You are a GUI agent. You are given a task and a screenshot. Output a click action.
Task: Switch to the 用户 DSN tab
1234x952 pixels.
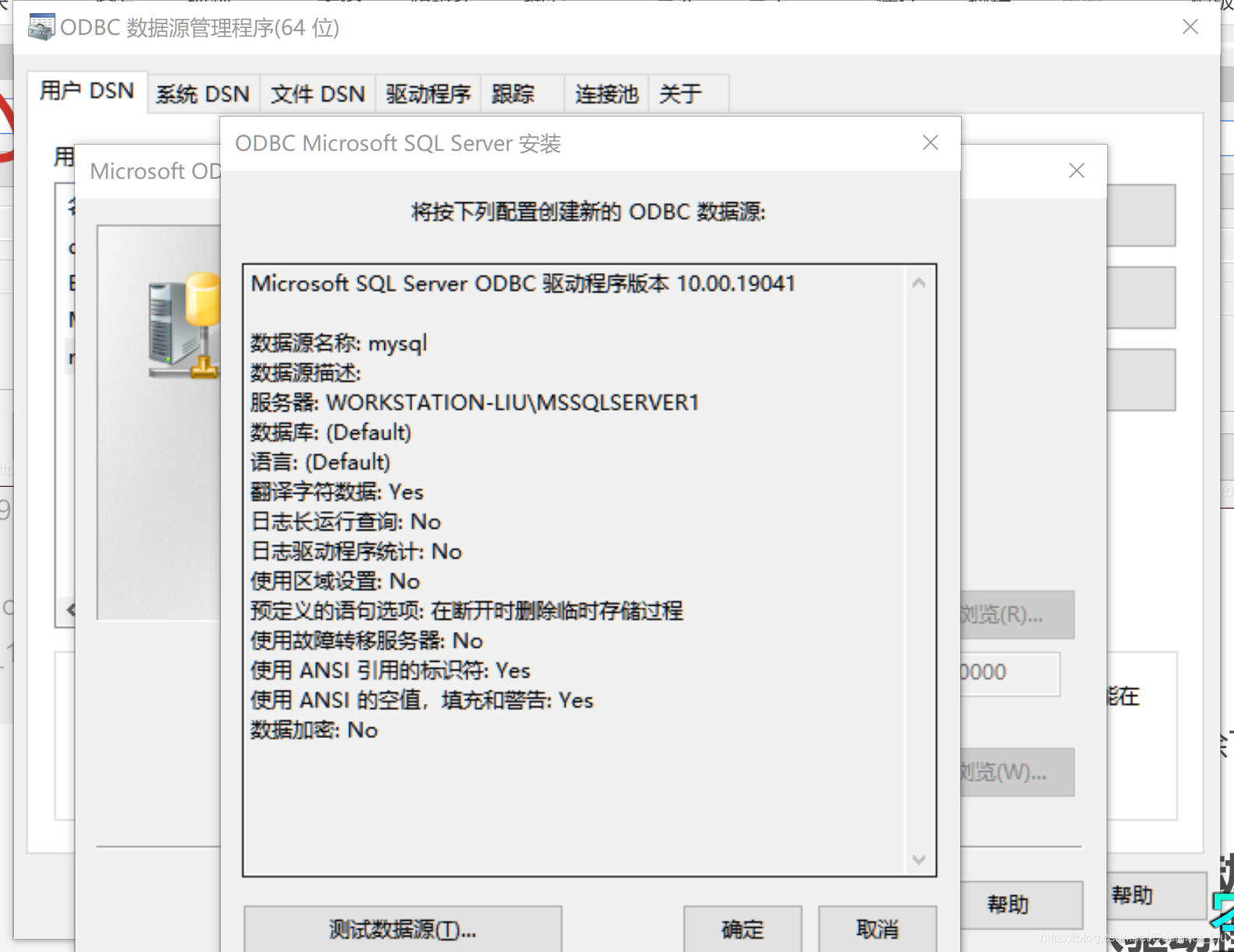click(x=87, y=92)
